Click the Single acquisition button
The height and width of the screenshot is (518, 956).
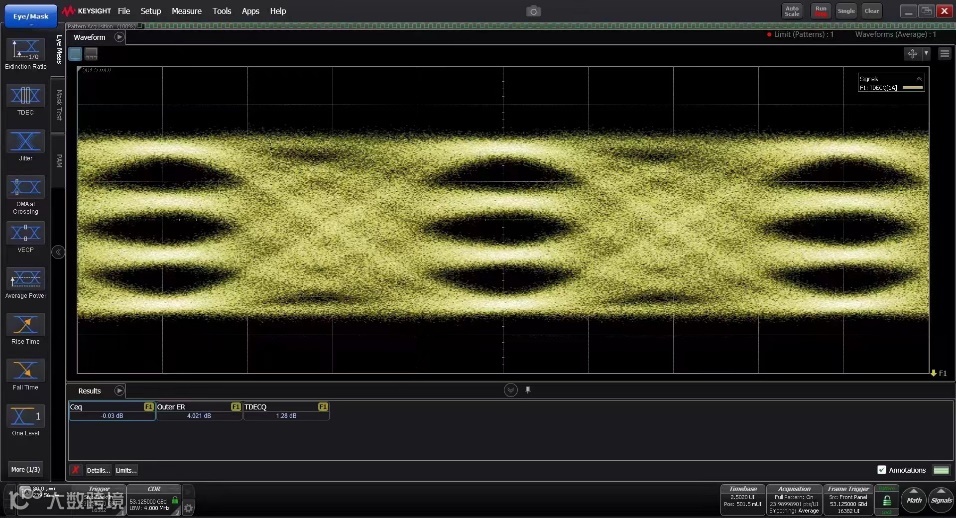point(846,11)
